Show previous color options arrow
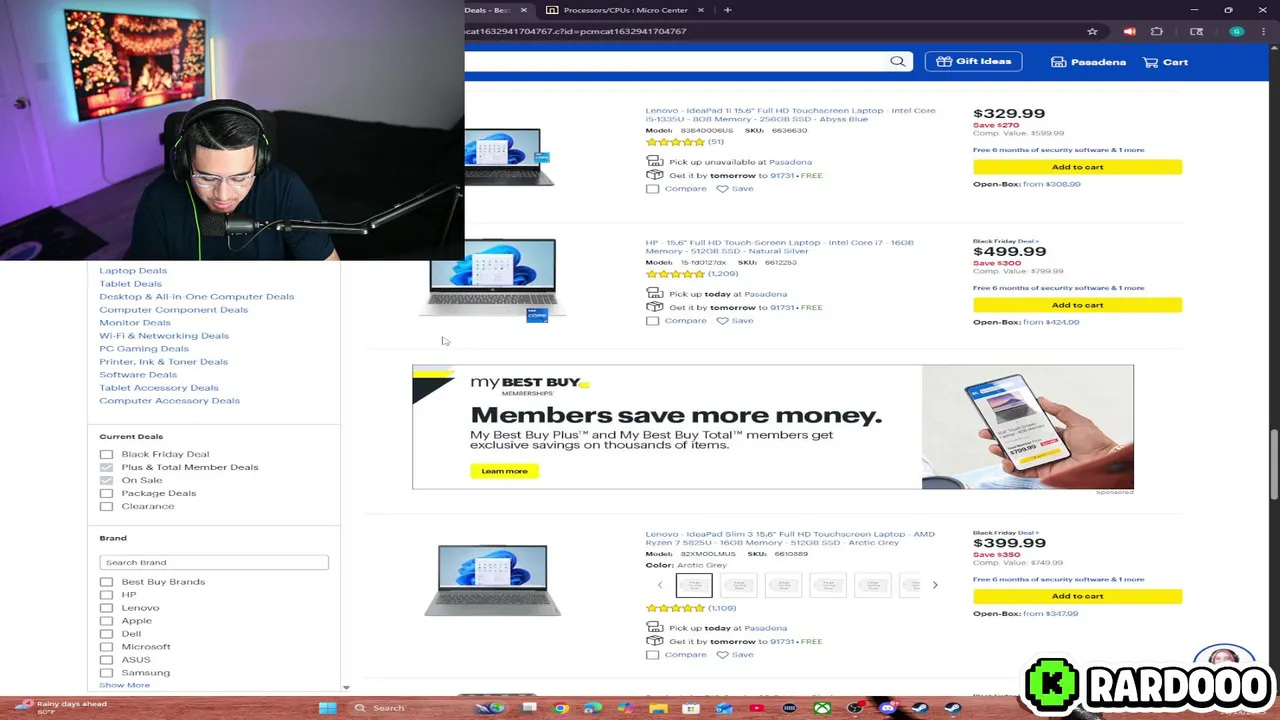Screen dimensions: 1280x720 tap(659, 585)
